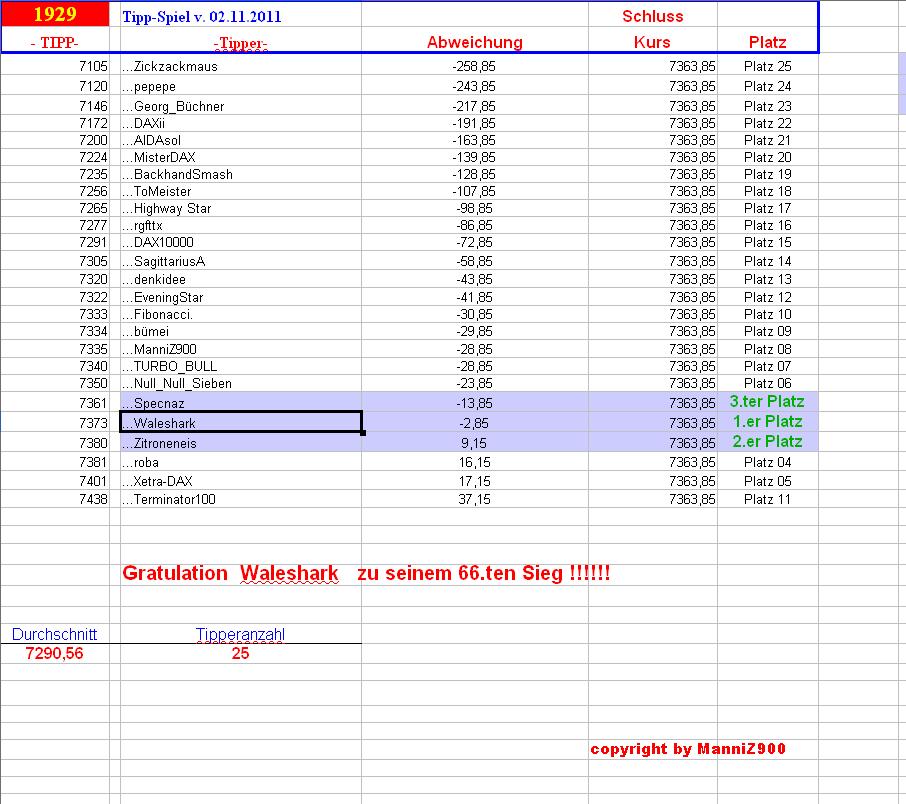The height and width of the screenshot is (804, 906).
Task: Select the outlined Waleshark cell
Action: [240, 422]
